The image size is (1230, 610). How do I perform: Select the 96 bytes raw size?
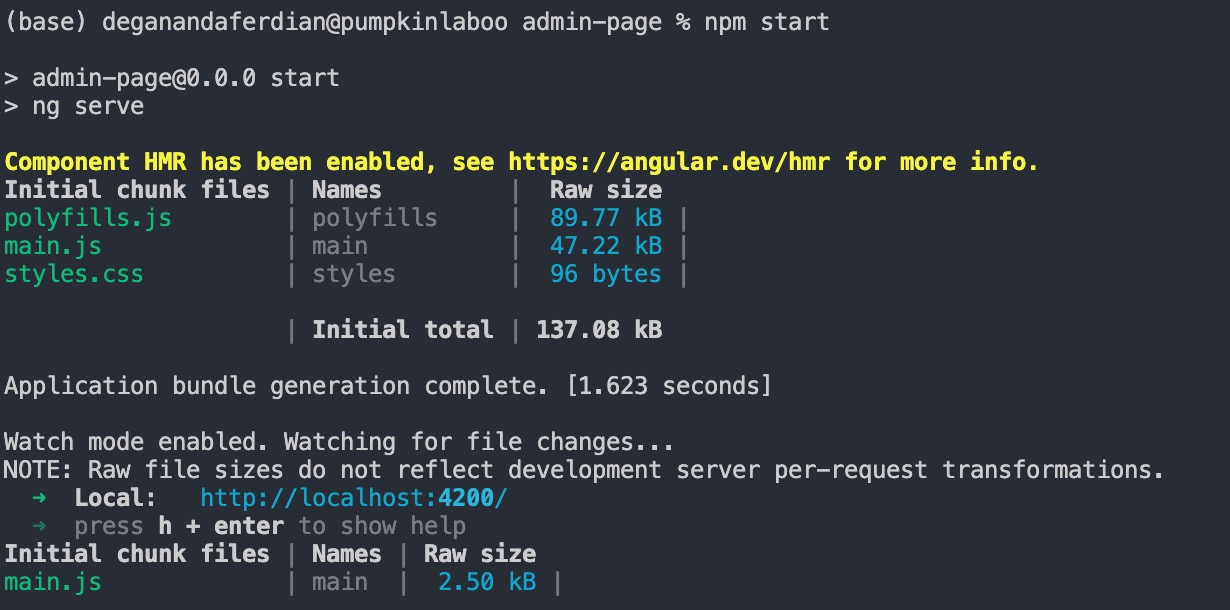click(x=606, y=274)
